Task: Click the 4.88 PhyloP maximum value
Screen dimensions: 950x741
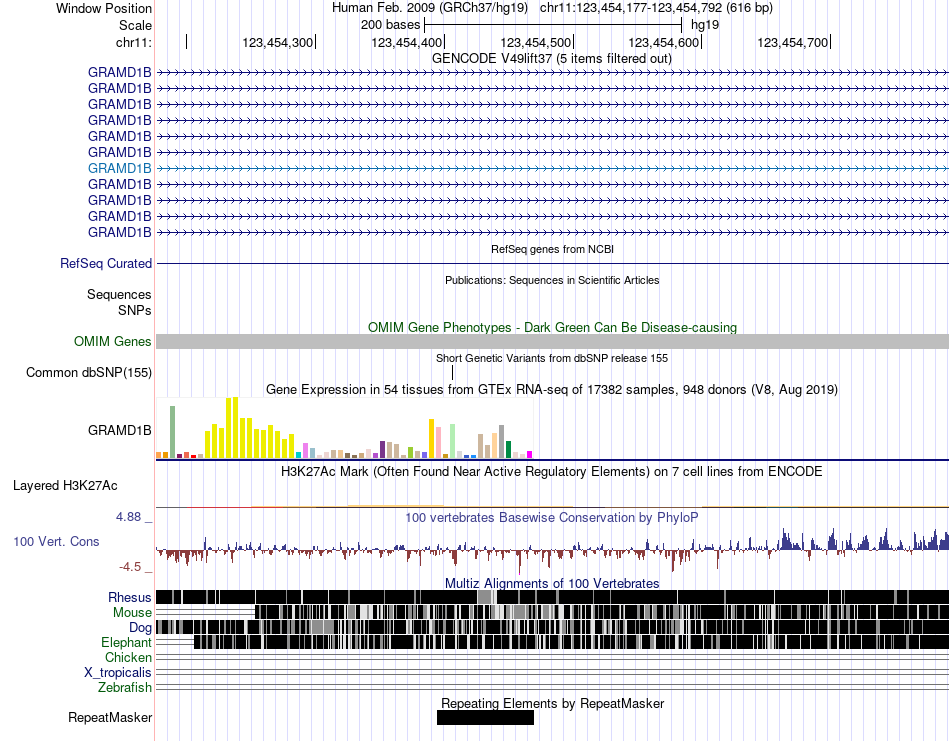Action: (x=128, y=517)
